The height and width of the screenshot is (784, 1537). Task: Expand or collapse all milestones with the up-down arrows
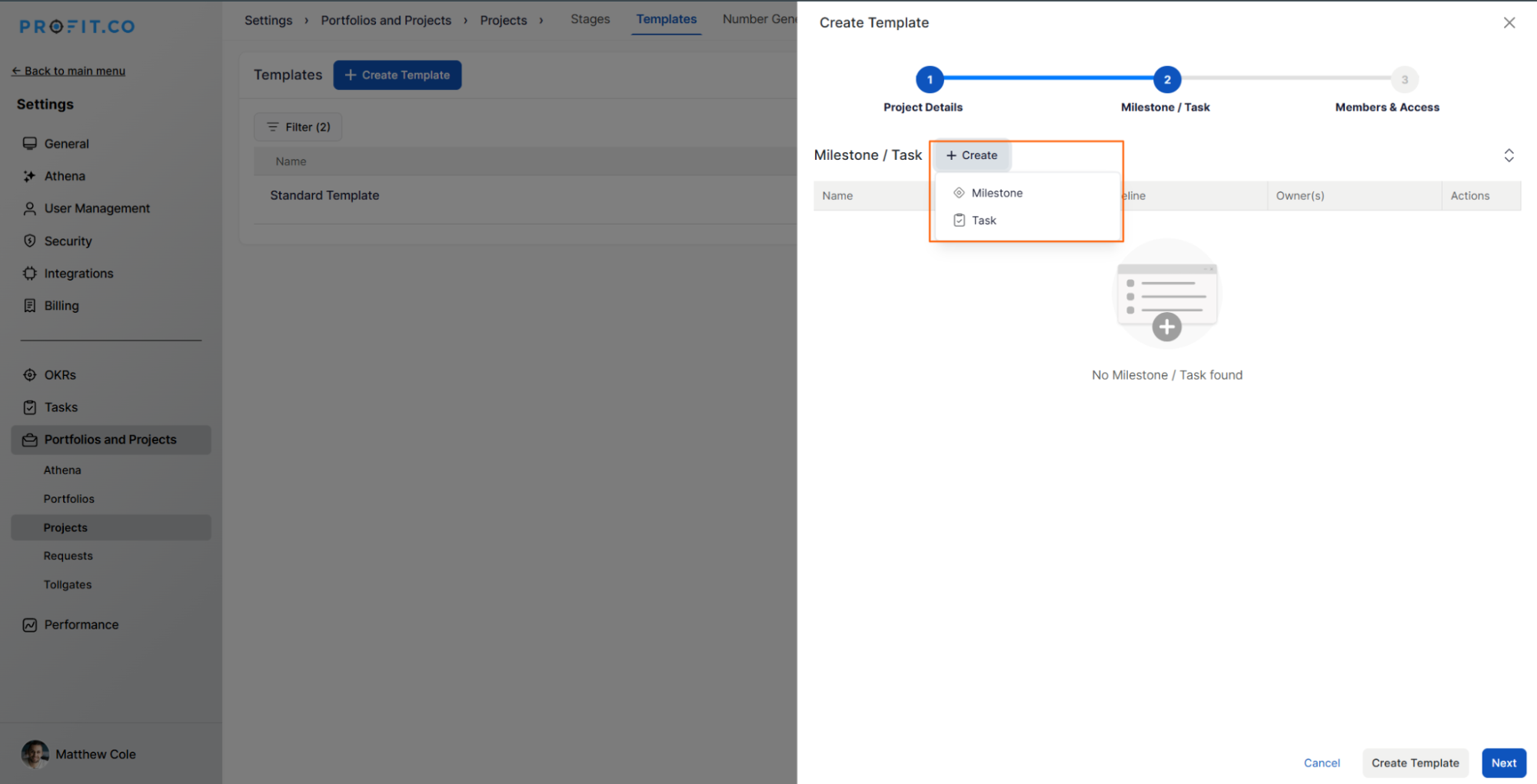1509,155
